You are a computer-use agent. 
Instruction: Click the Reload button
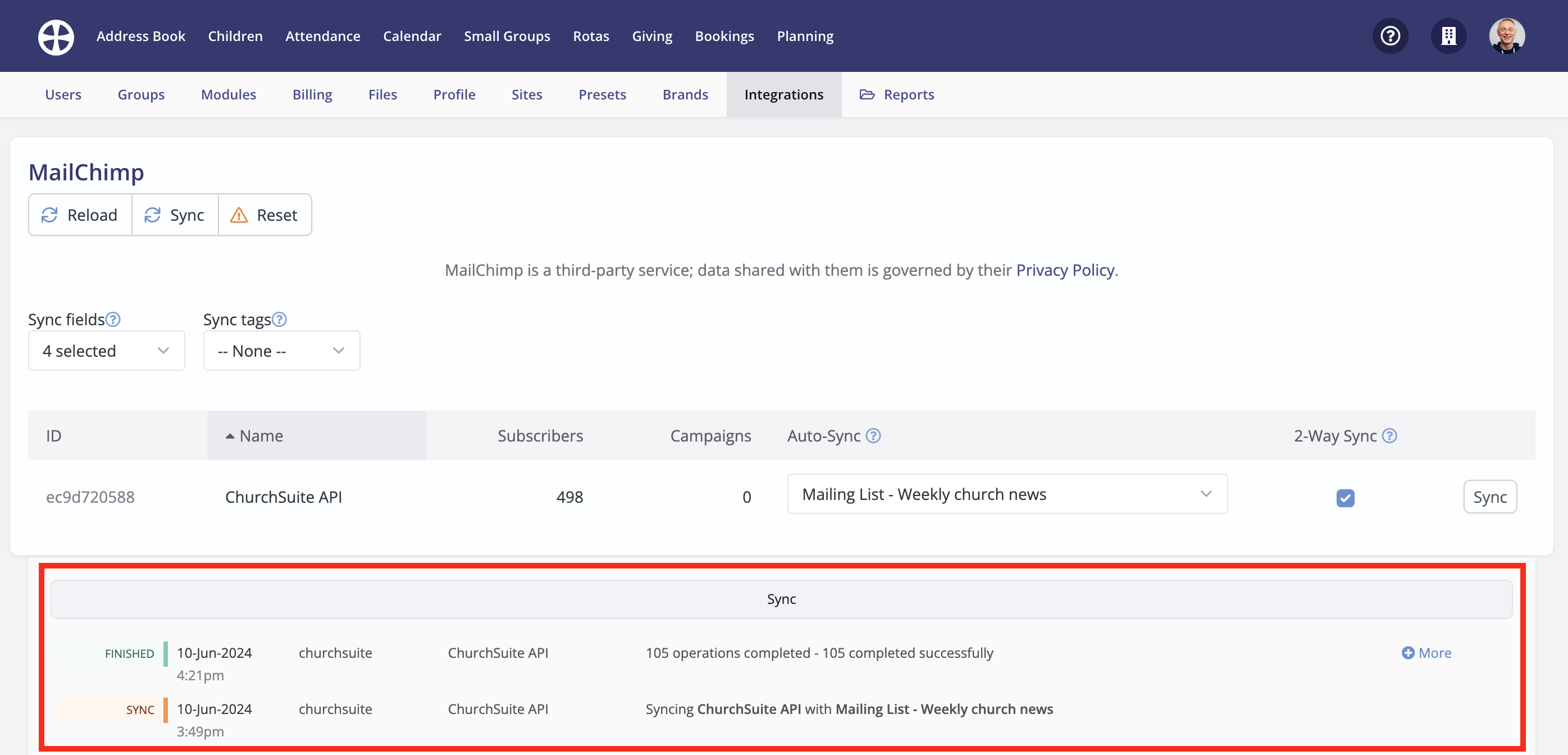[80, 215]
